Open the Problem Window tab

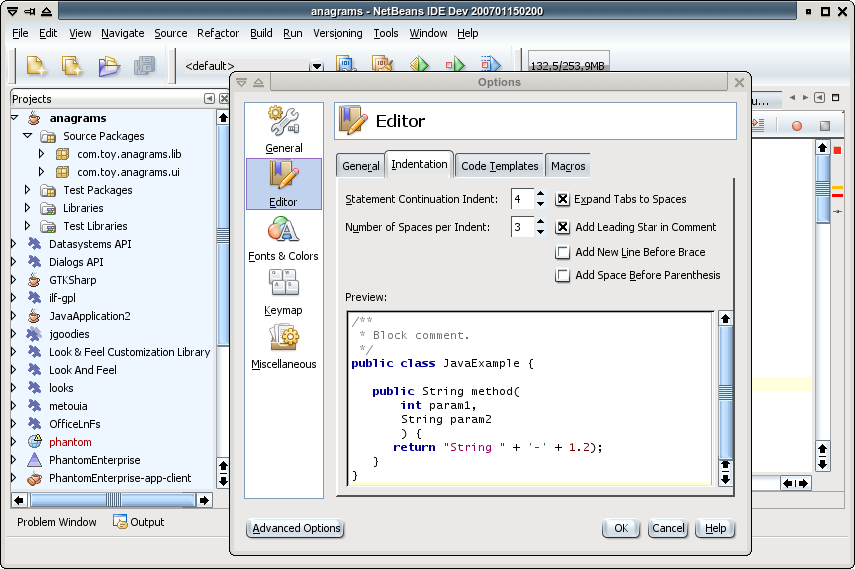(57, 522)
